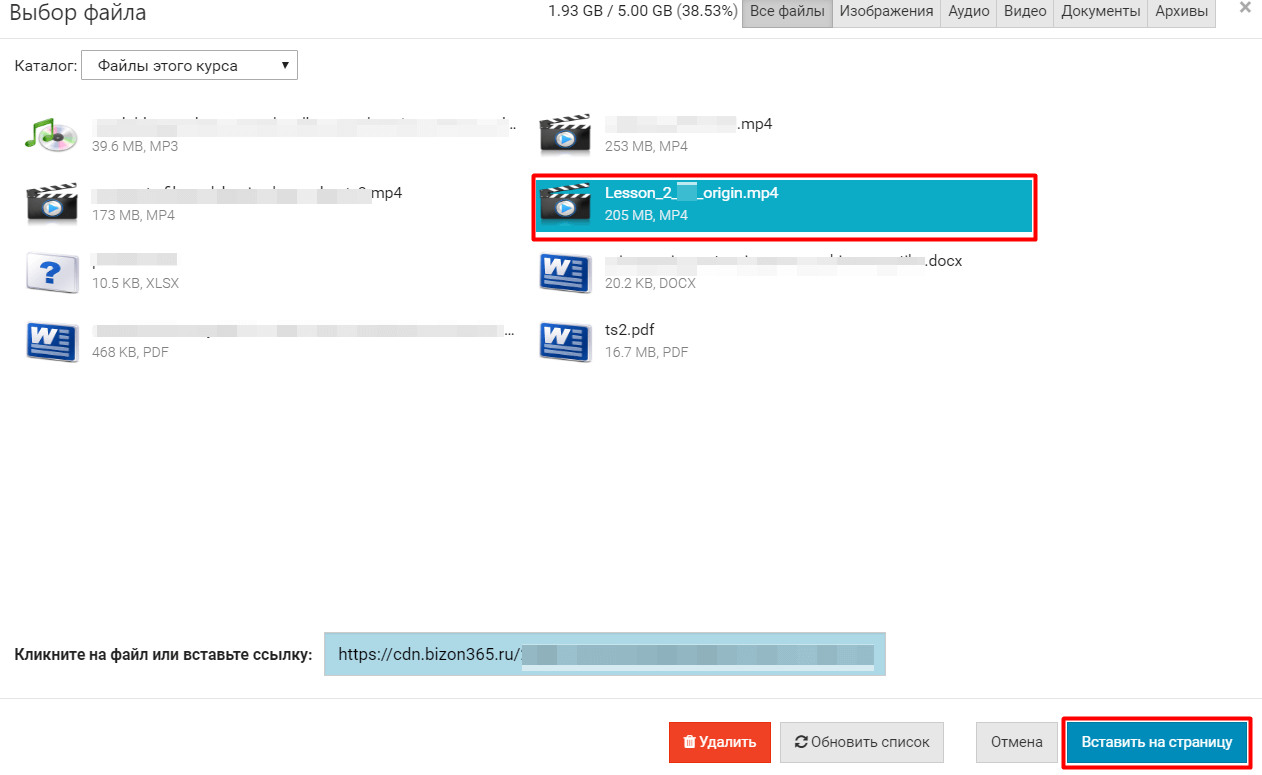Click the clapperboard icon of the 253 MB video
The width and height of the screenshot is (1262, 775).
(565, 135)
